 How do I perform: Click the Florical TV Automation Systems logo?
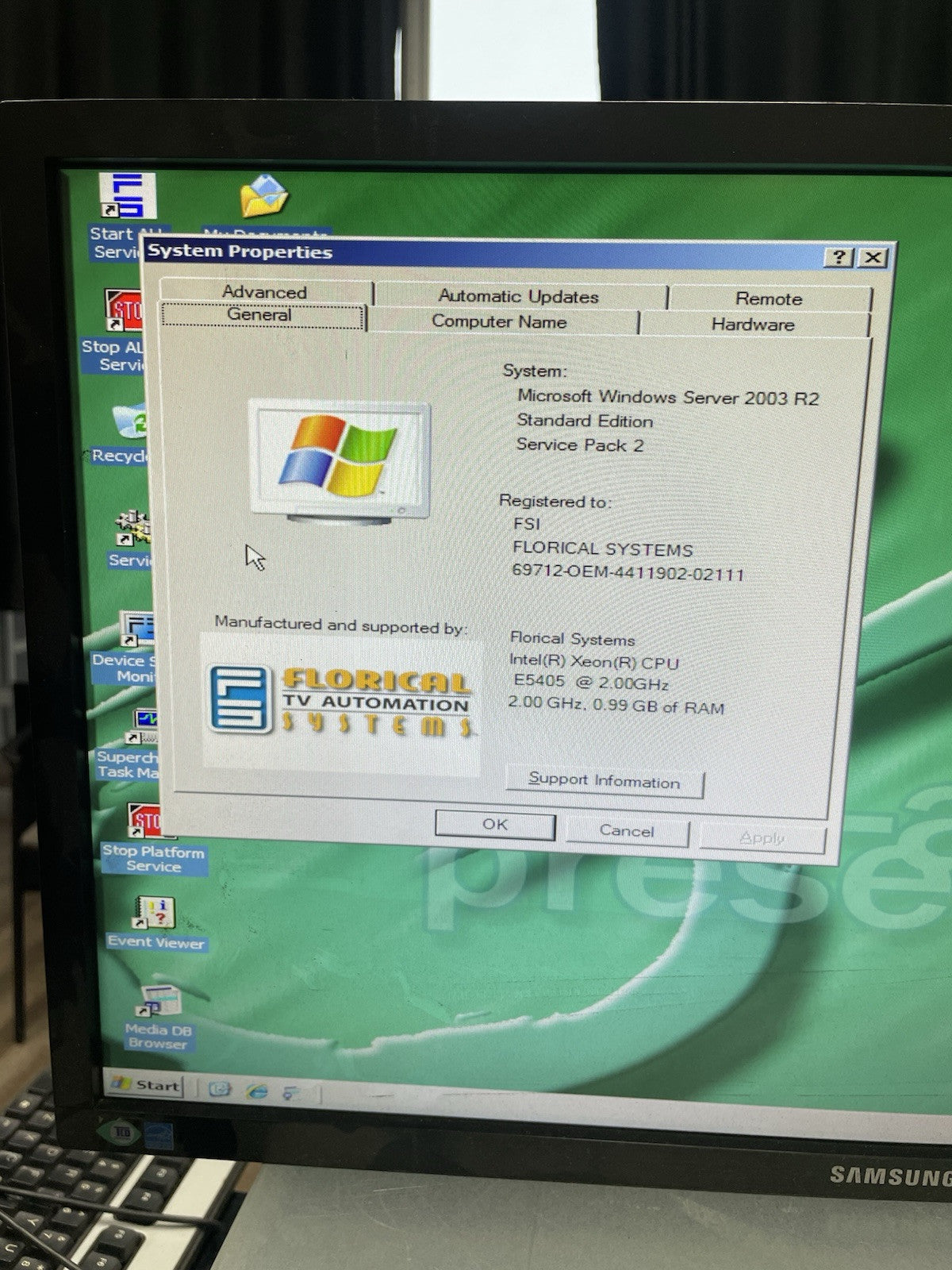pos(341,702)
